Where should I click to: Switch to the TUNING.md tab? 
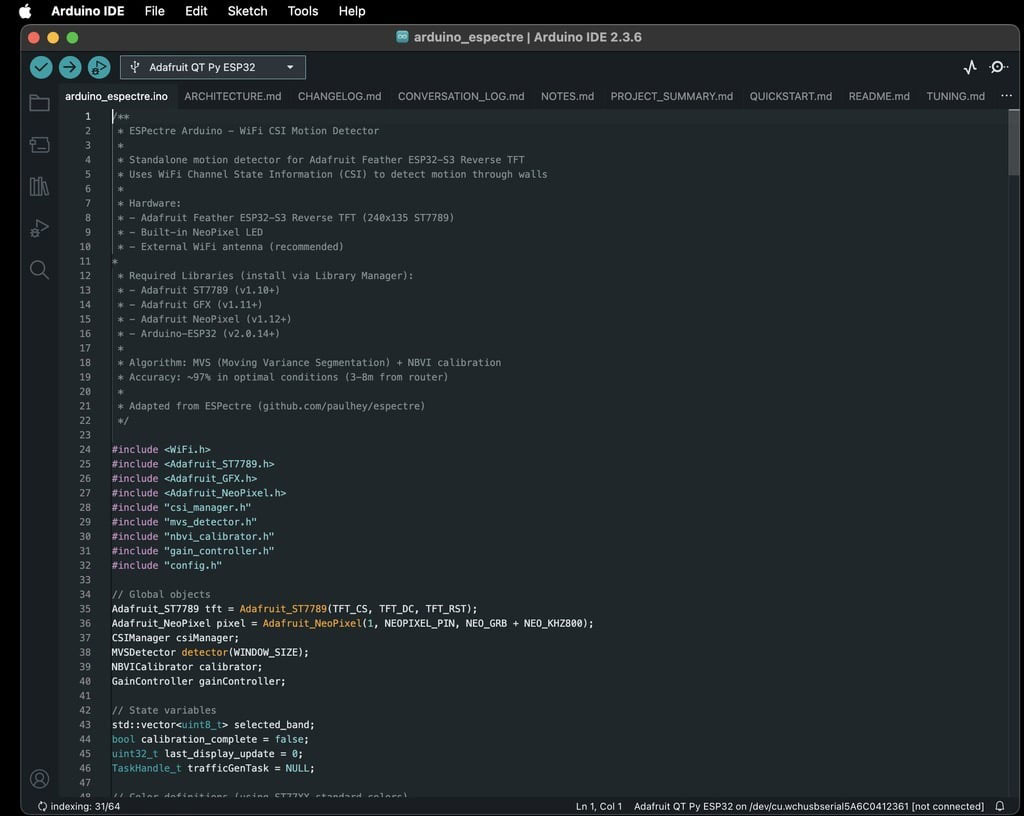tap(955, 96)
